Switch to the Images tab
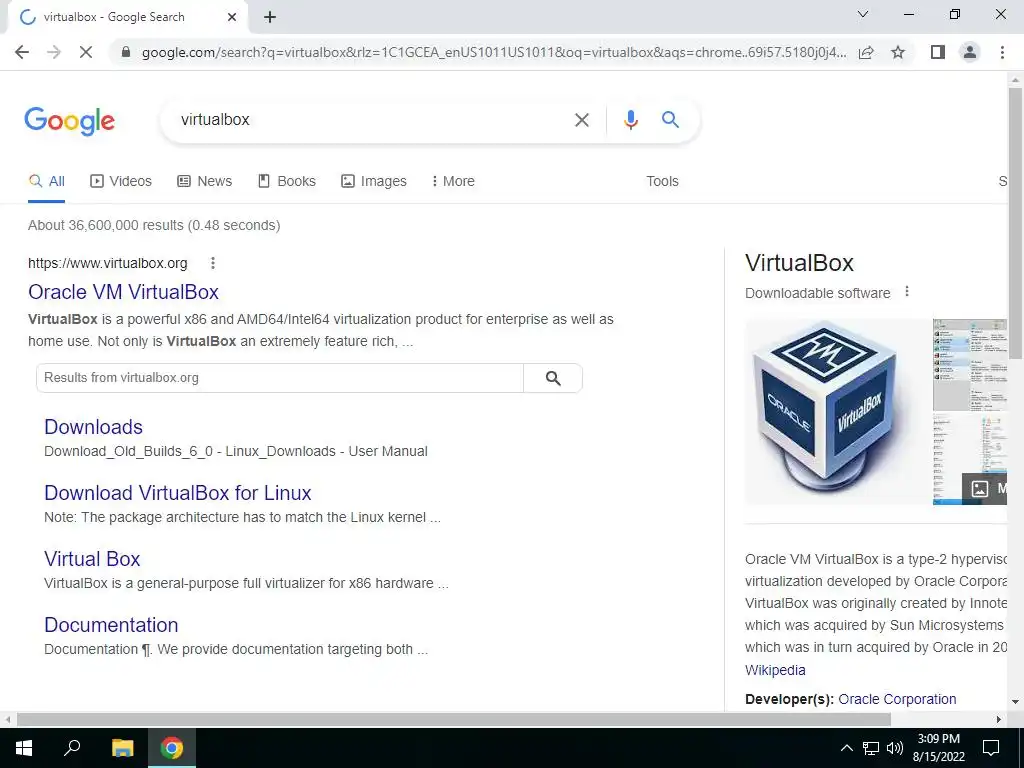 point(374,181)
